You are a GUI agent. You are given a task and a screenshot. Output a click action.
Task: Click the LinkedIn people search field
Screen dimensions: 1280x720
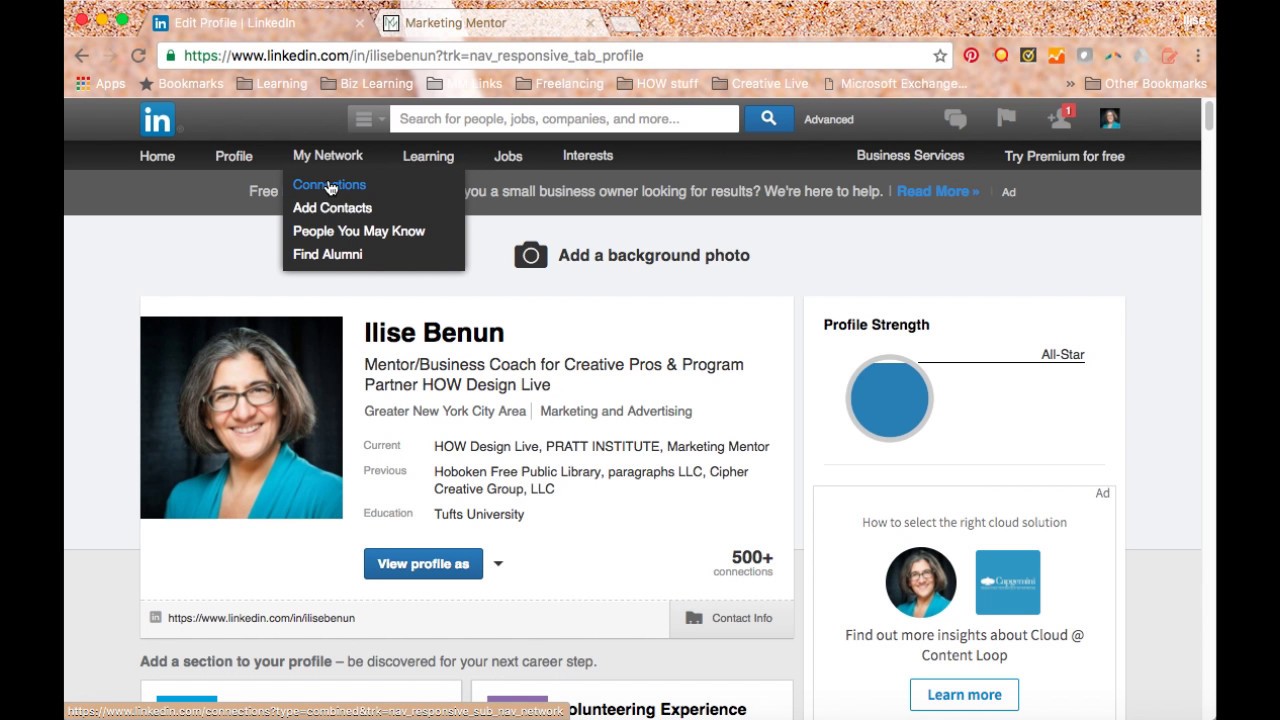[x=564, y=119]
